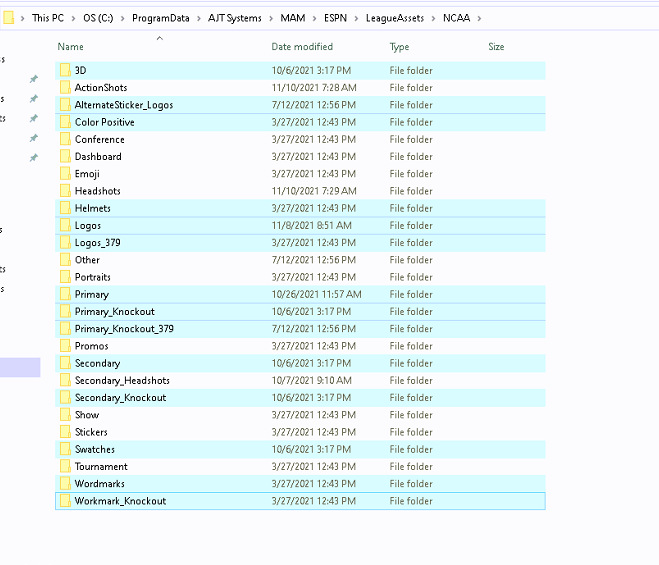Sort by the Date modified column header

pos(302,47)
